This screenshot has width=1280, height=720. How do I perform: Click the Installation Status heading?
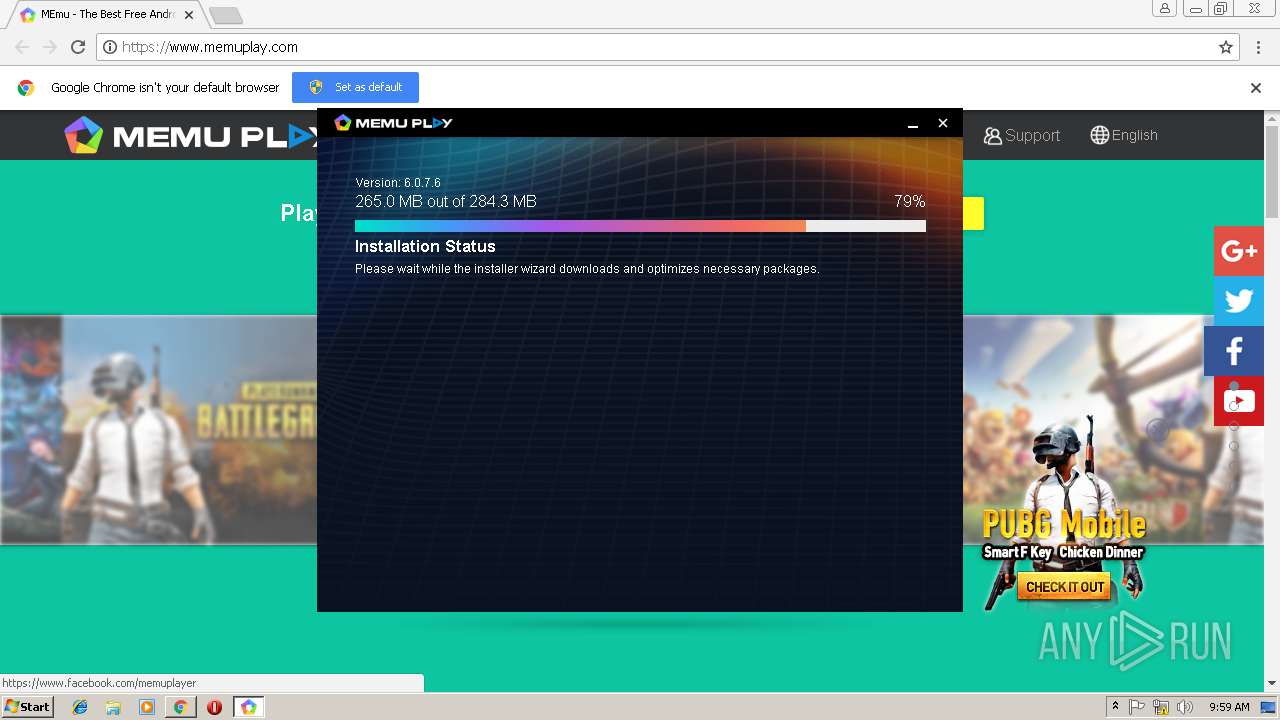pos(425,246)
